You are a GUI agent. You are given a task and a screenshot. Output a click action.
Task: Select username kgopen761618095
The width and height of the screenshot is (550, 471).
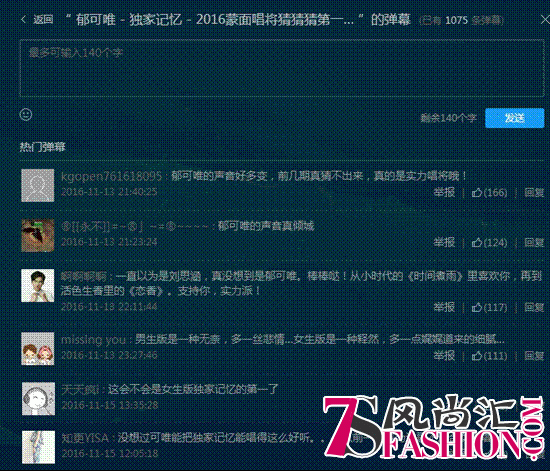[x=112, y=176]
